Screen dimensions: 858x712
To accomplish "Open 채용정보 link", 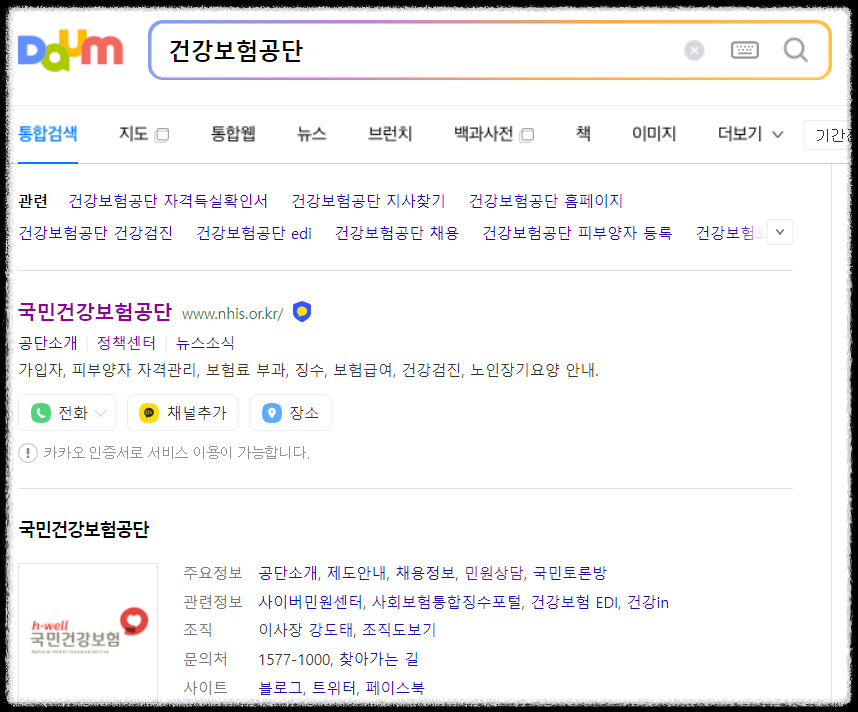I will pos(425,573).
